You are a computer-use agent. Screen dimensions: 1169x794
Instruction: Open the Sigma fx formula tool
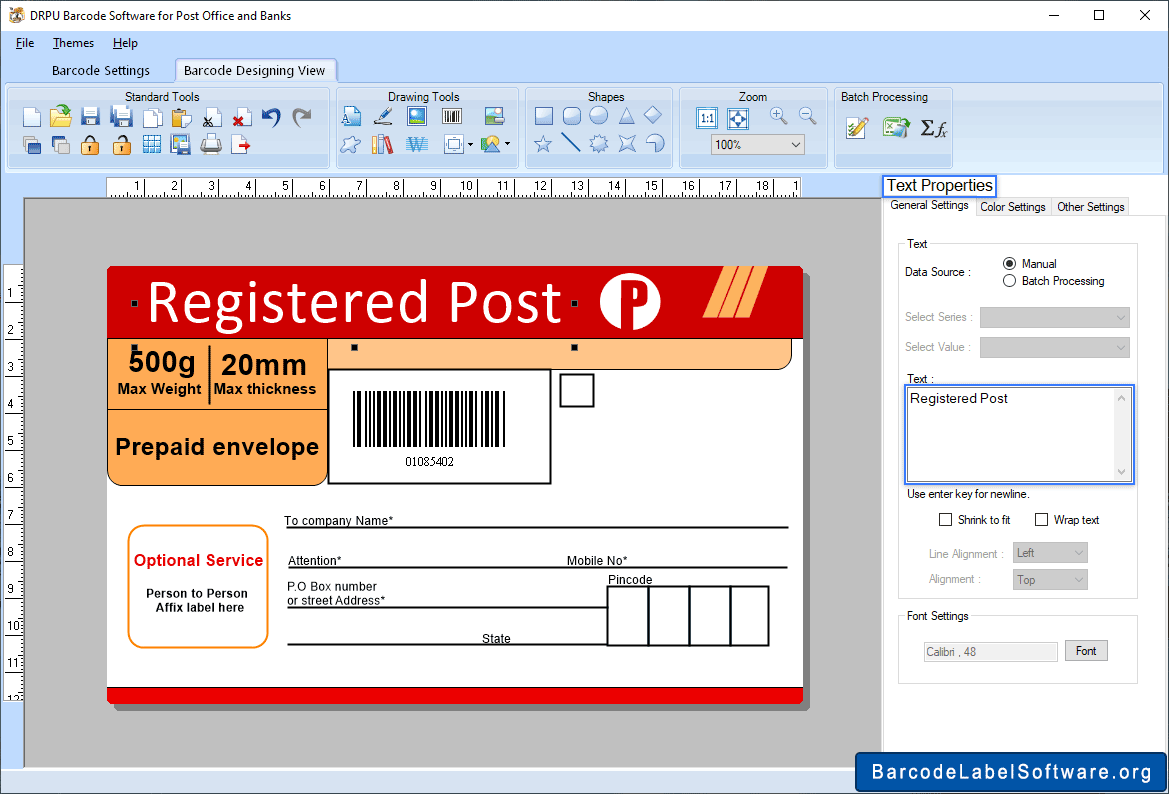point(933,128)
